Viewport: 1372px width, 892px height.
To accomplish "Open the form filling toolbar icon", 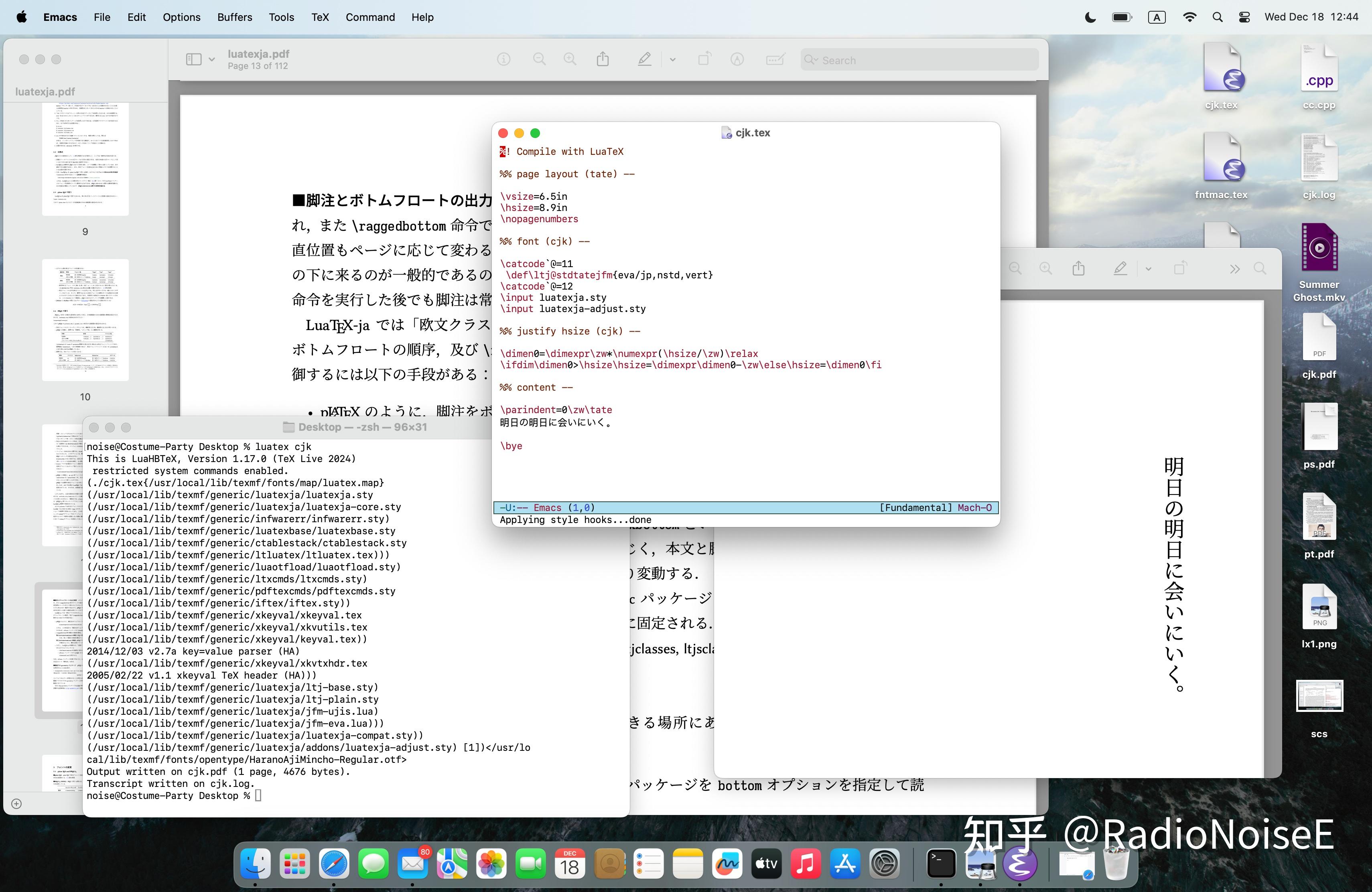I will [775, 59].
